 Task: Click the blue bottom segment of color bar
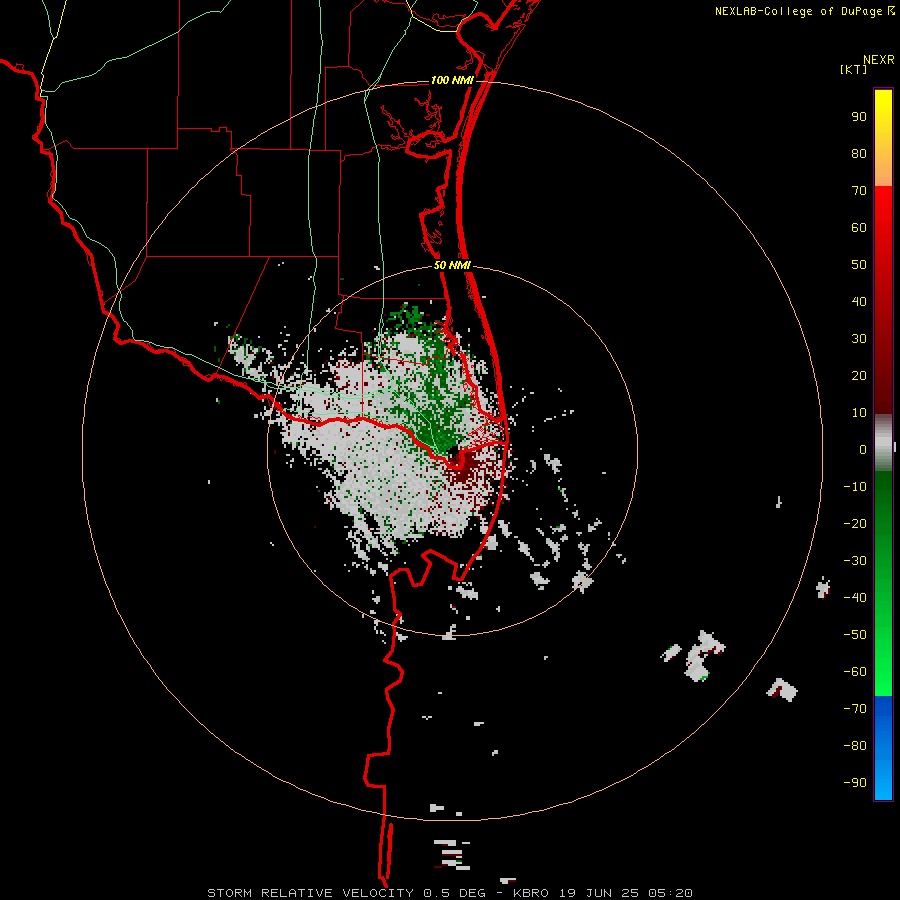click(x=883, y=748)
